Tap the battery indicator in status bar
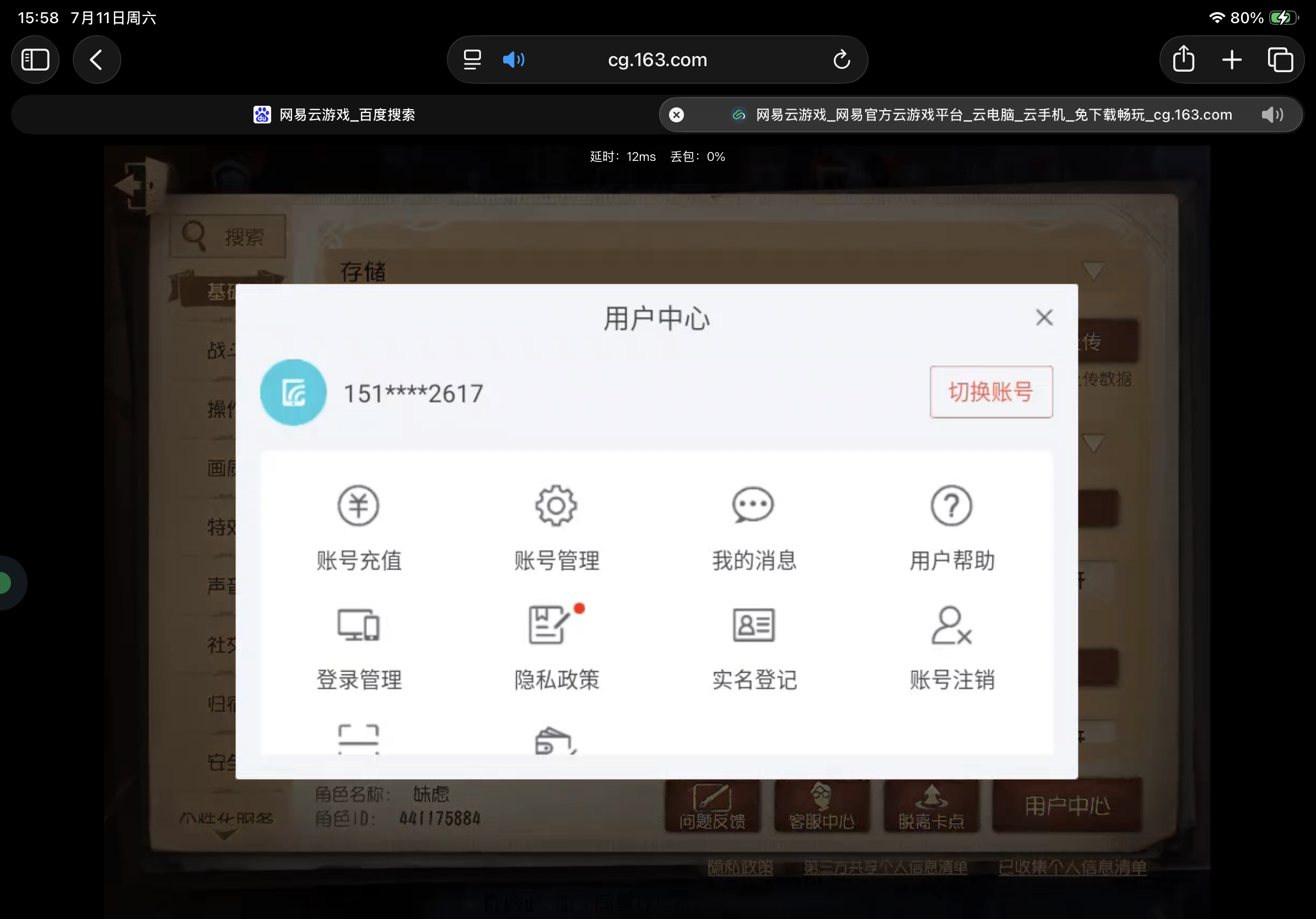1316x919 pixels. point(1283,18)
